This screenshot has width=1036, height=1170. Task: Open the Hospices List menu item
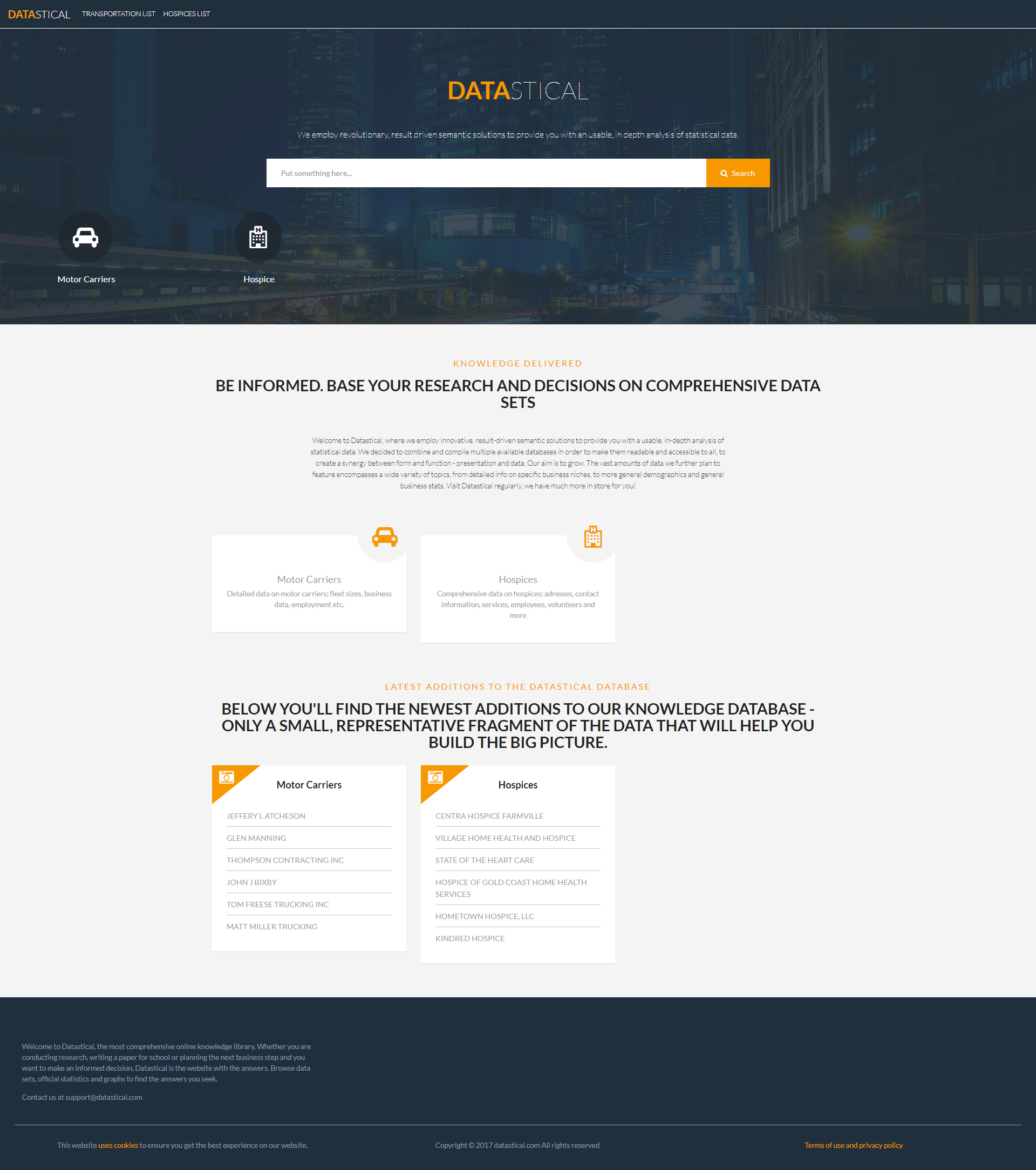(187, 13)
